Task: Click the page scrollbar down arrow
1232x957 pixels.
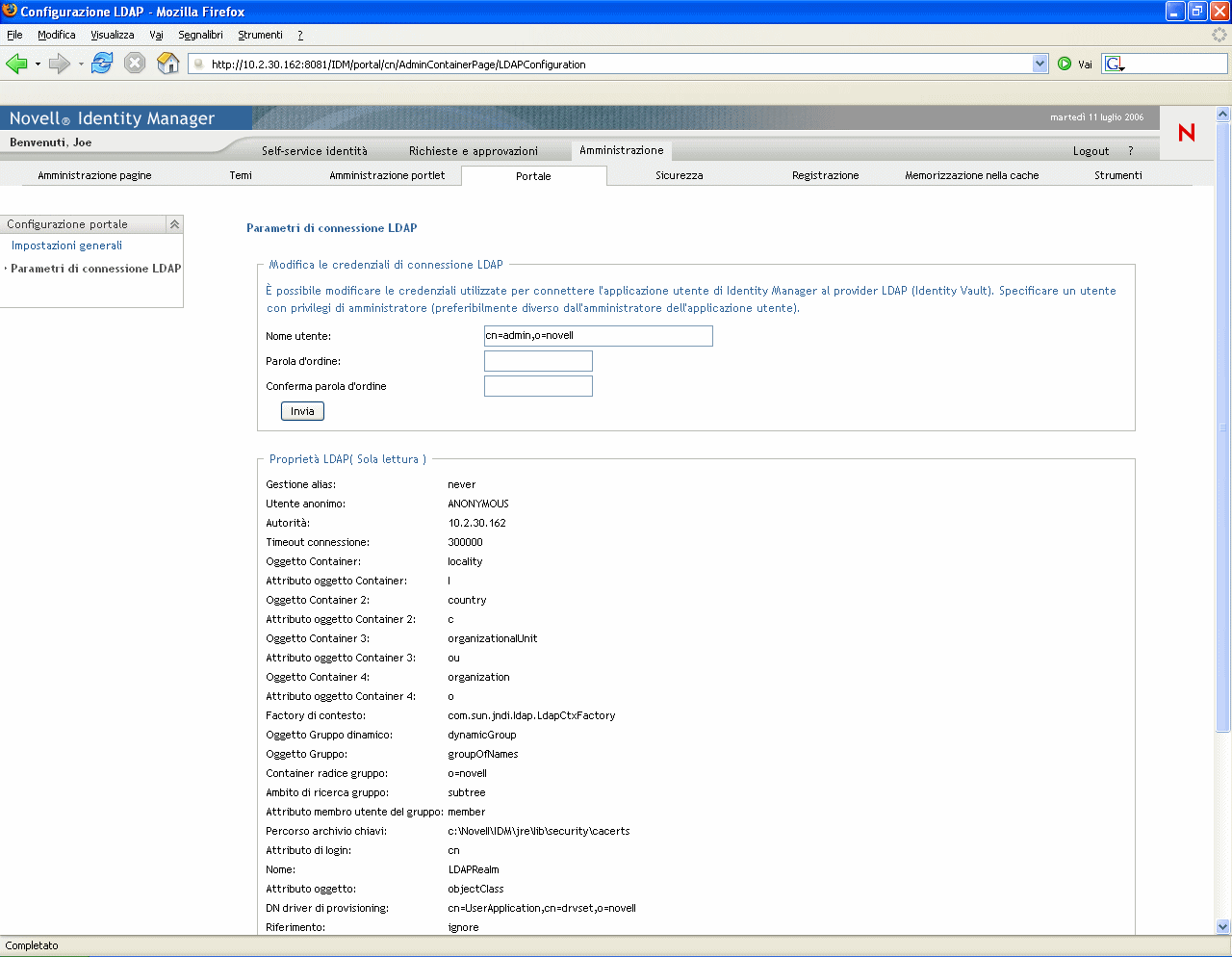Action: 1223,927
